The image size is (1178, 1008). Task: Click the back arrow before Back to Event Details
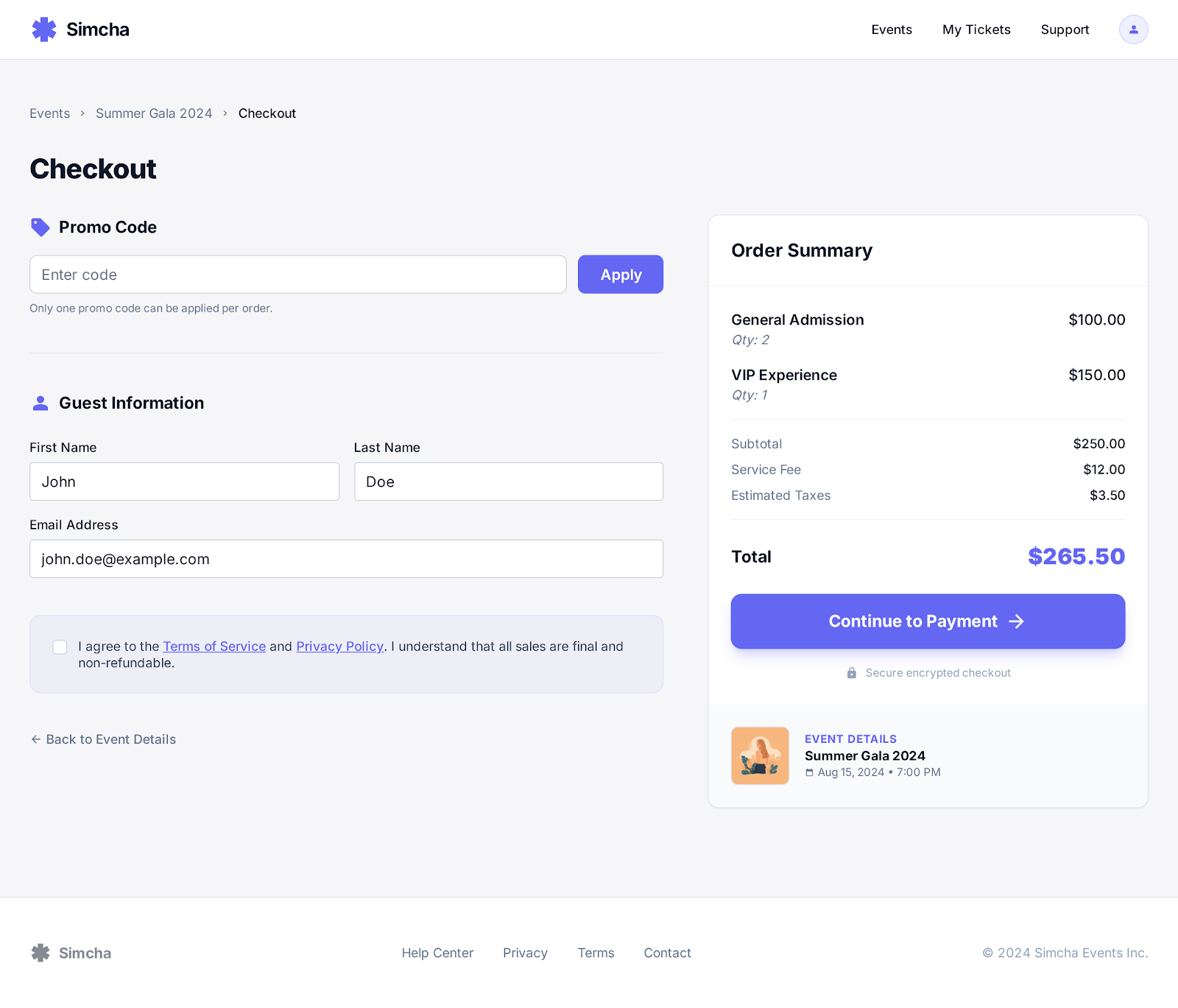click(36, 739)
